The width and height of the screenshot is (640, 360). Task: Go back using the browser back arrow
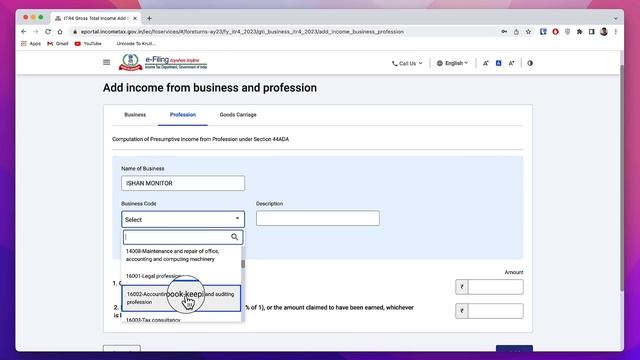click(x=24, y=31)
